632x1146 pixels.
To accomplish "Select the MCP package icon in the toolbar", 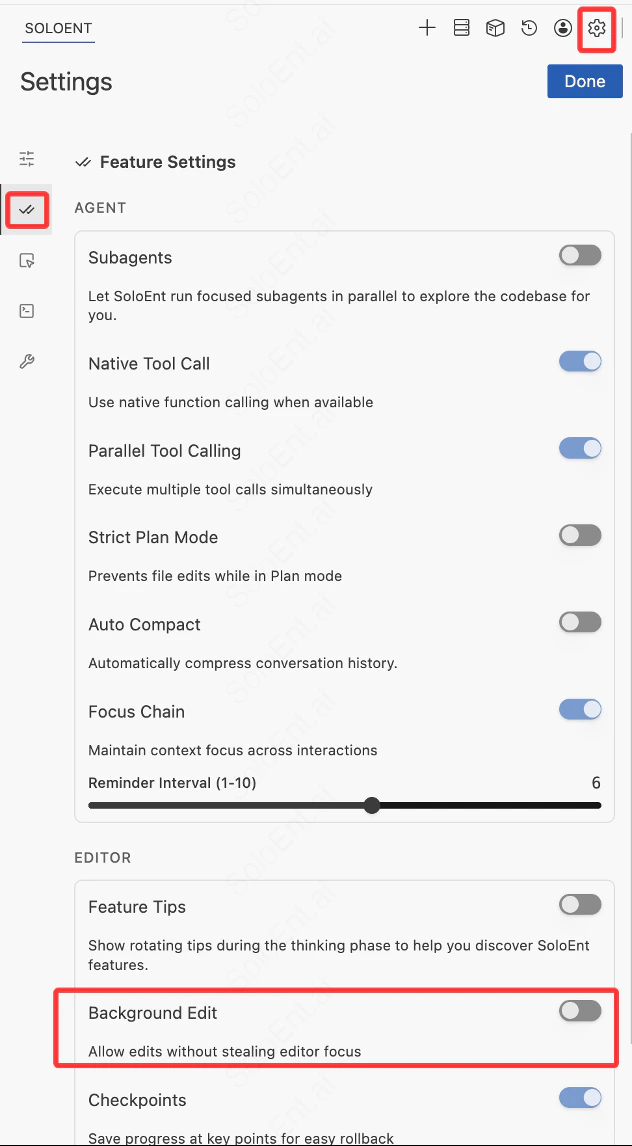I will pyautogui.click(x=495, y=28).
